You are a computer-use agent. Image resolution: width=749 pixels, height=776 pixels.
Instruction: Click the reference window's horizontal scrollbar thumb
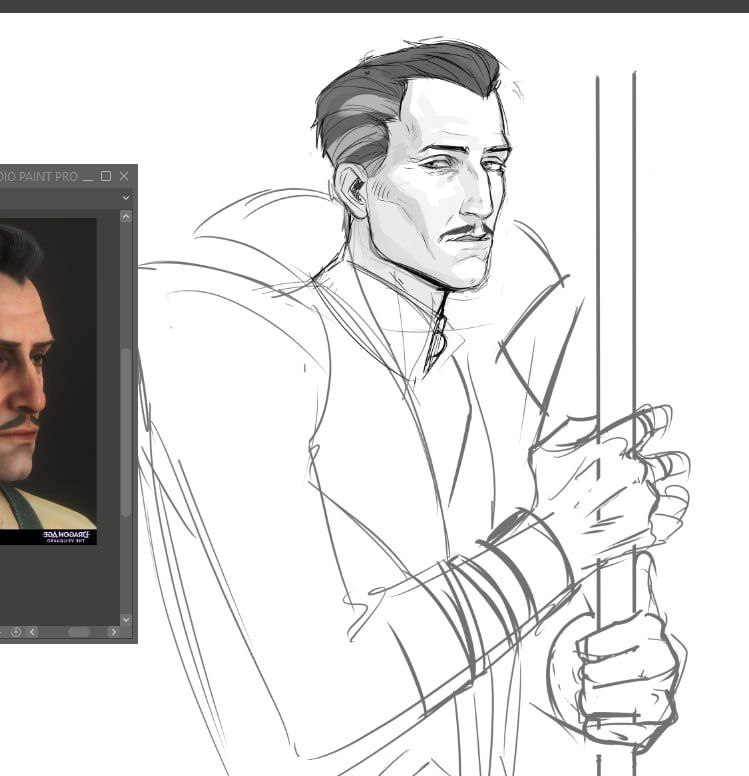click(x=79, y=632)
